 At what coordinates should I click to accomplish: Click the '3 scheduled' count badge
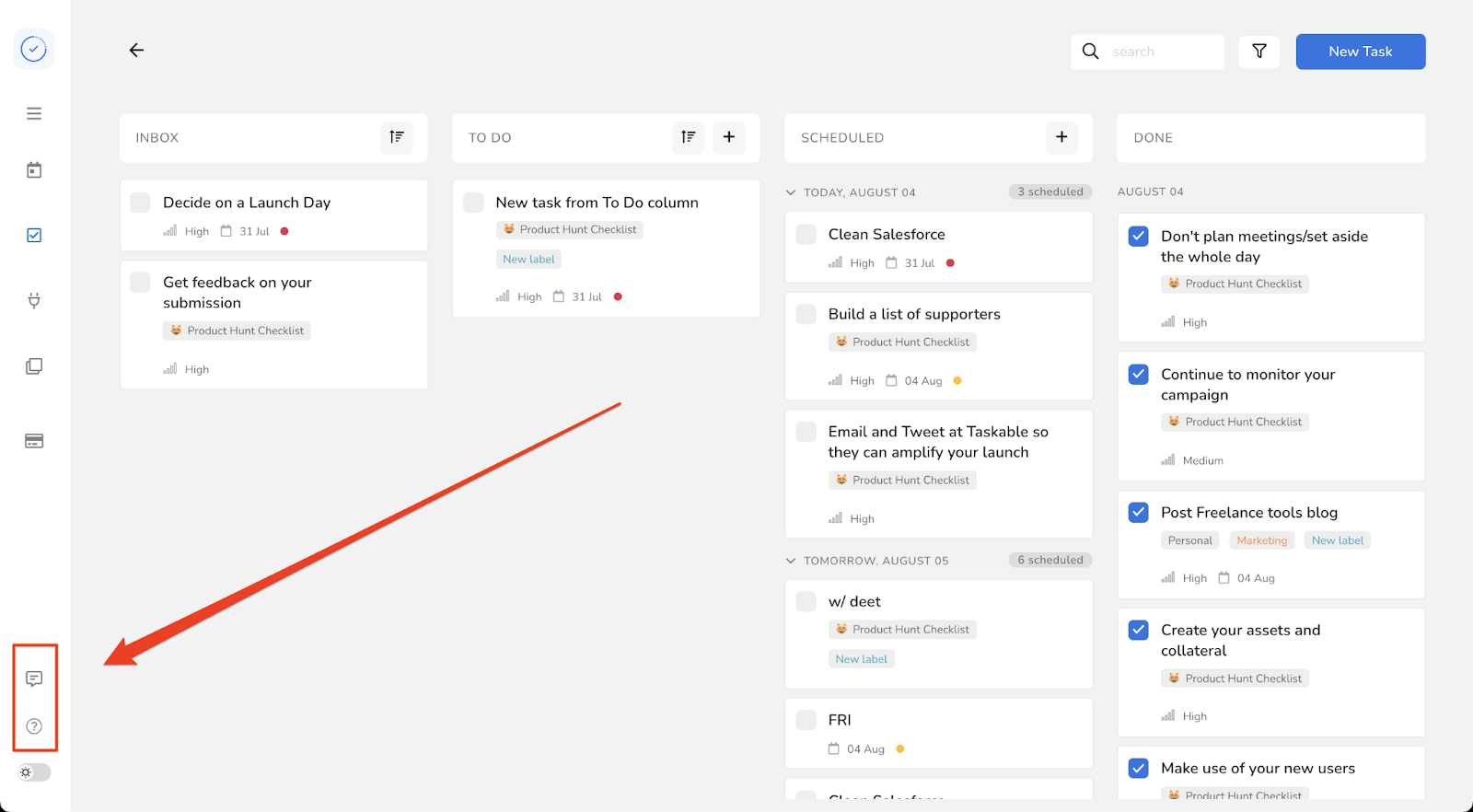click(x=1050, y=191)
